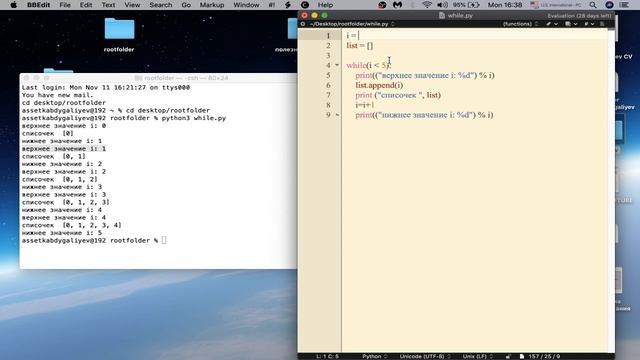640x360 pixels.
Task: Click the red circular menu bar status icon
Action: (x=382, y=5)
